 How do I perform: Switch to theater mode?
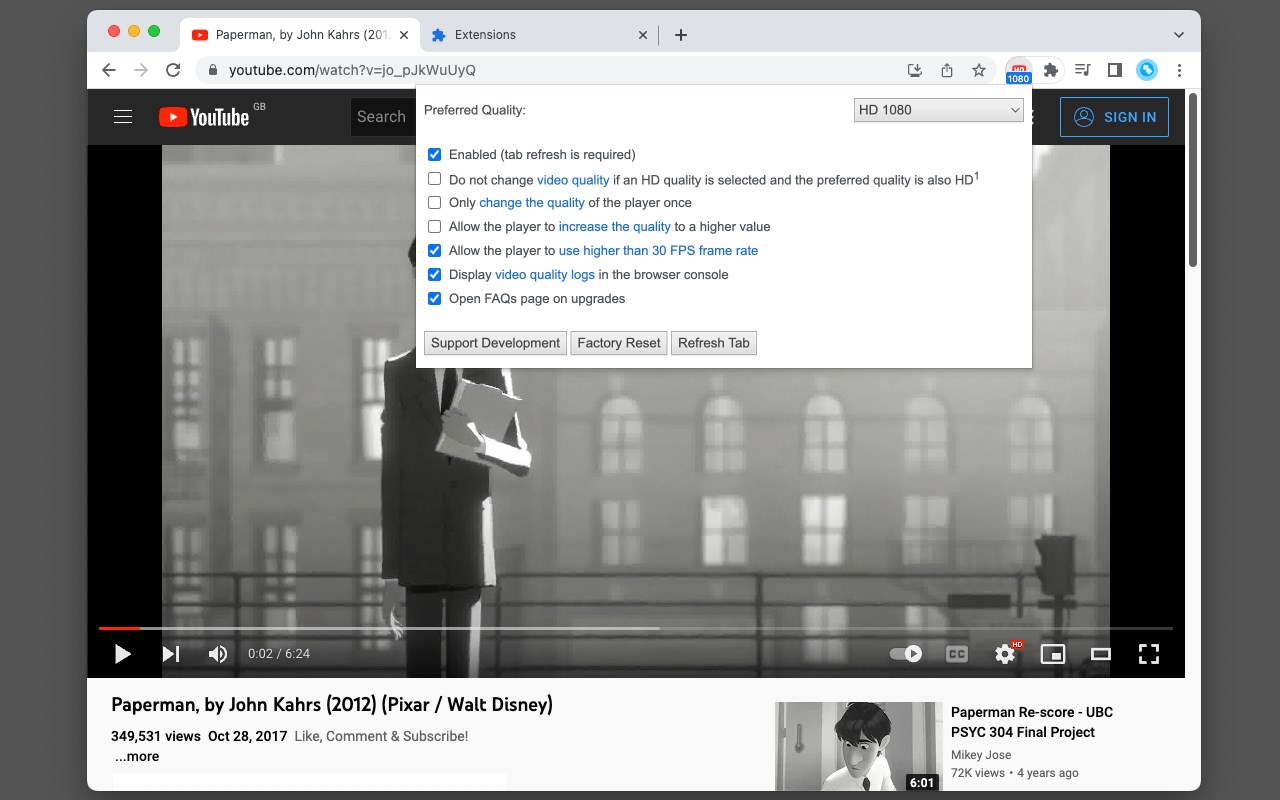click(x=1101, y=654)
